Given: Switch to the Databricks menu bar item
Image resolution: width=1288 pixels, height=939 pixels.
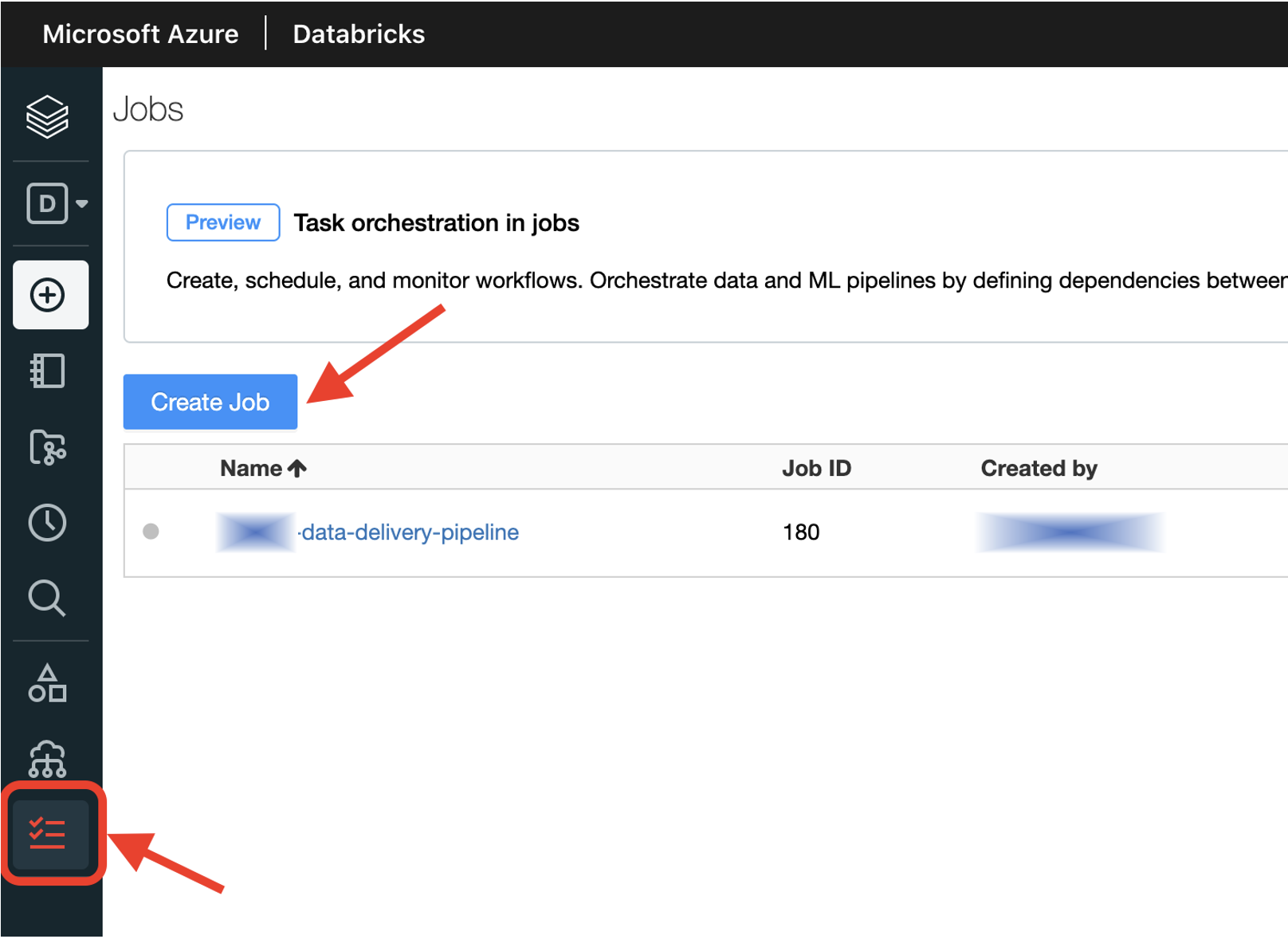Looking at the screenshot, I should pyautogui.click(x=358, y=33).
